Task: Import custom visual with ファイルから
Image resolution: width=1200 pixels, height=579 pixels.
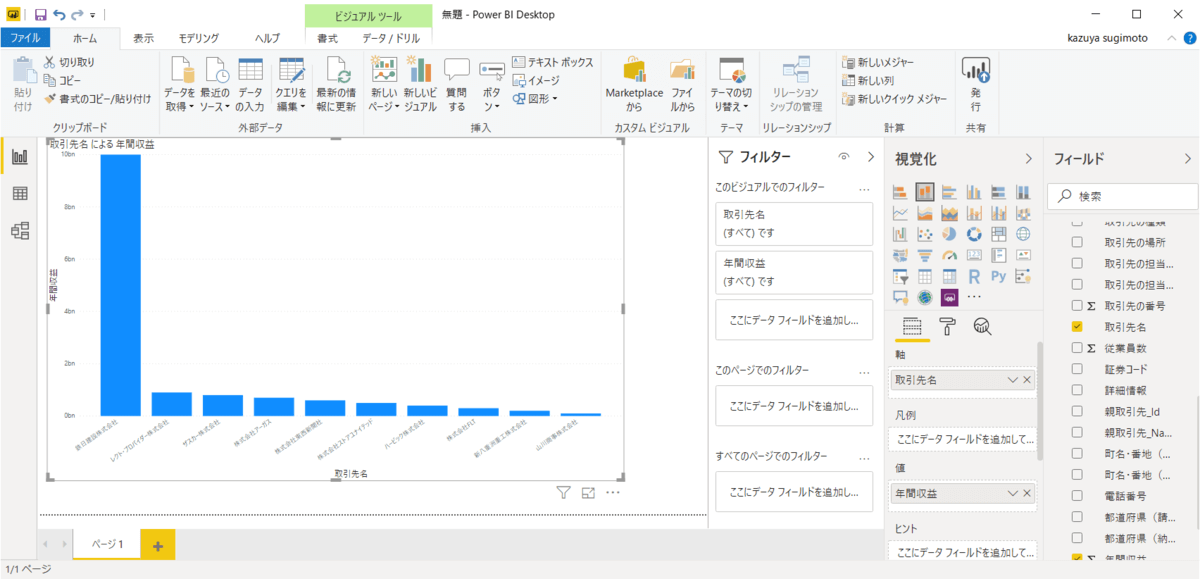Action: (682, 84)
